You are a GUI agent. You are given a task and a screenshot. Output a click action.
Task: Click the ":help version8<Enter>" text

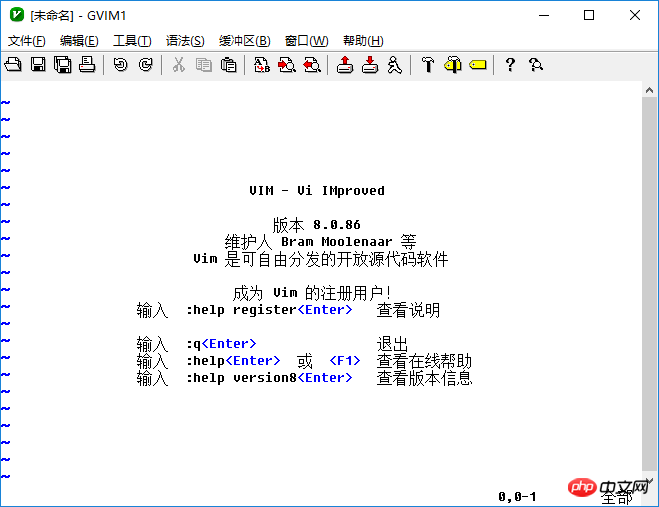click(x=269, y=378)
